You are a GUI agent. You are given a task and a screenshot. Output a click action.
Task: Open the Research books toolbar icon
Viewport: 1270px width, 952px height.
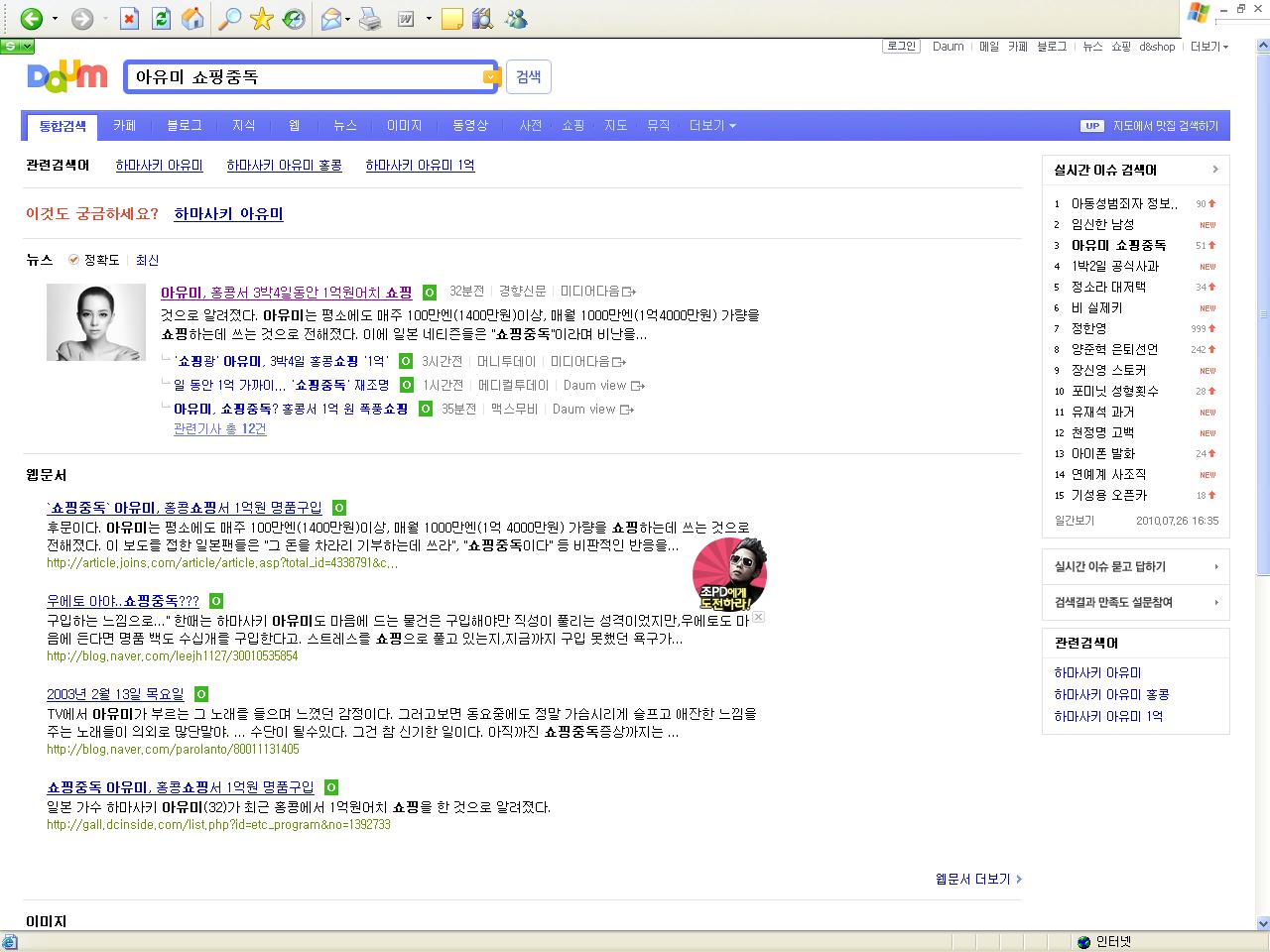[x=483, y=19]
